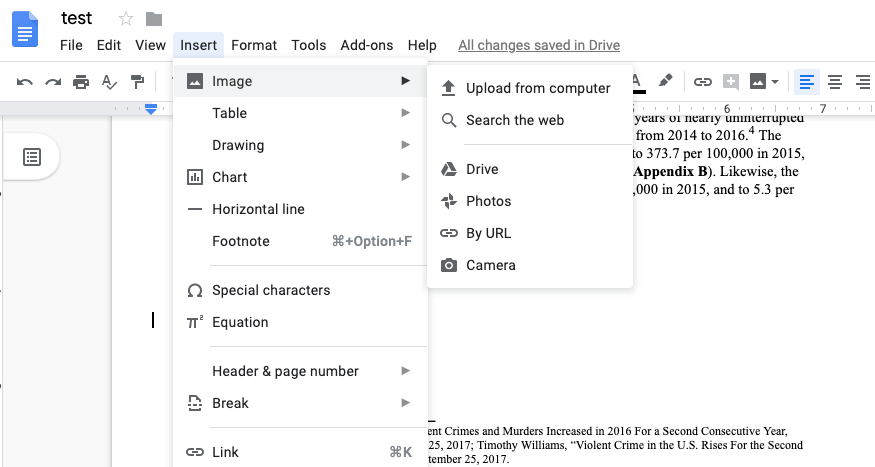Click the undo arrow icon
The height and width of the screenshot is (467, 875).
pos(25,81)
